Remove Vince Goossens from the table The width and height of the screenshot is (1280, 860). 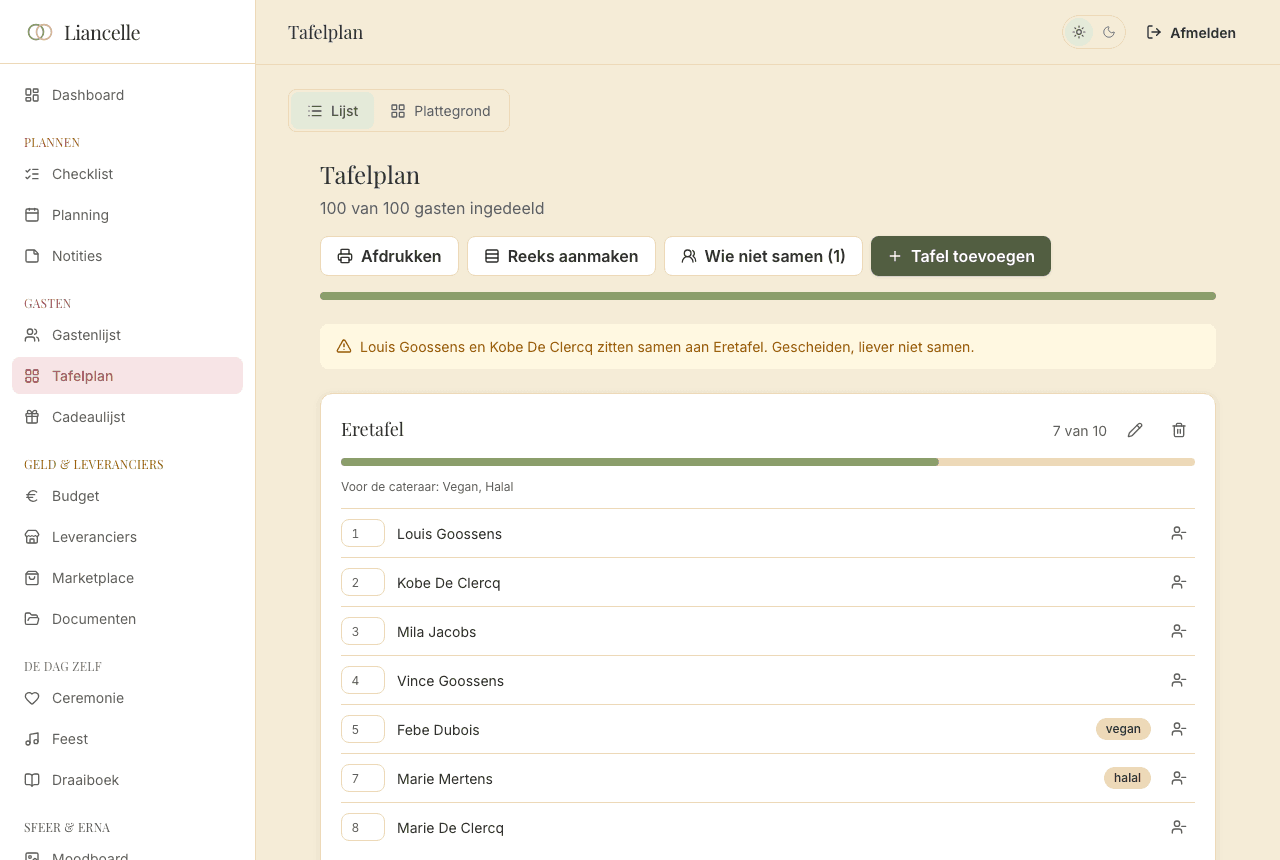click(1179, 680)
